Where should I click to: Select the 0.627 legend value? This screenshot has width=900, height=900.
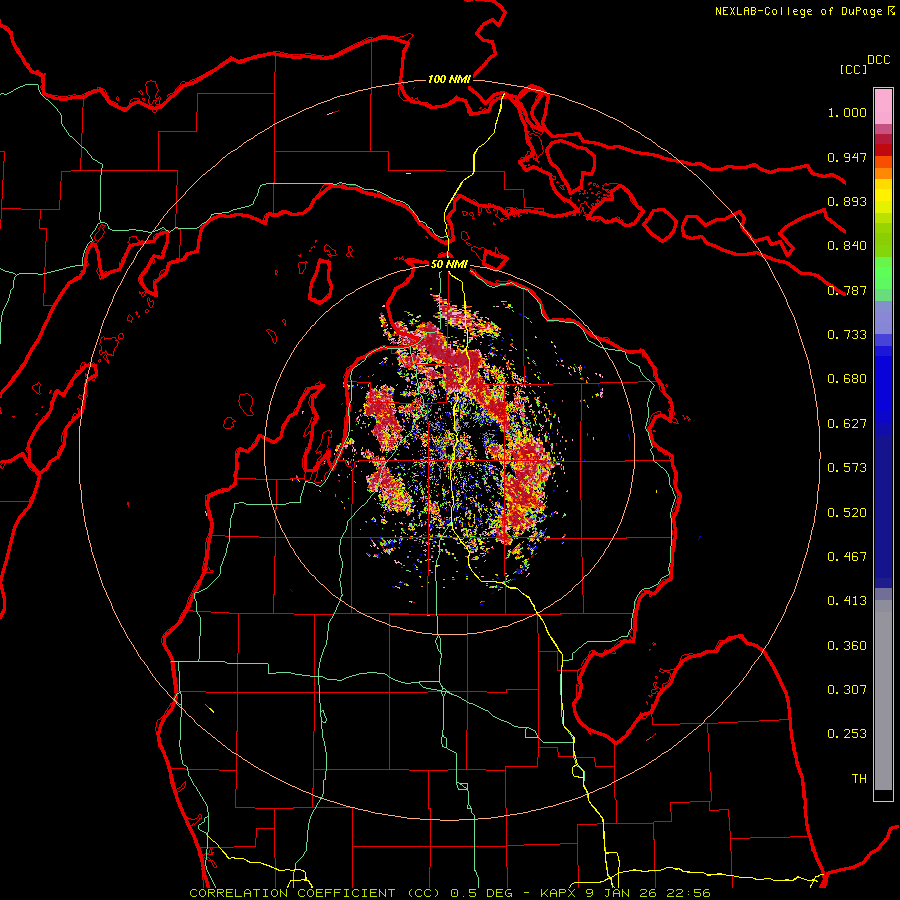coord(847,424)
